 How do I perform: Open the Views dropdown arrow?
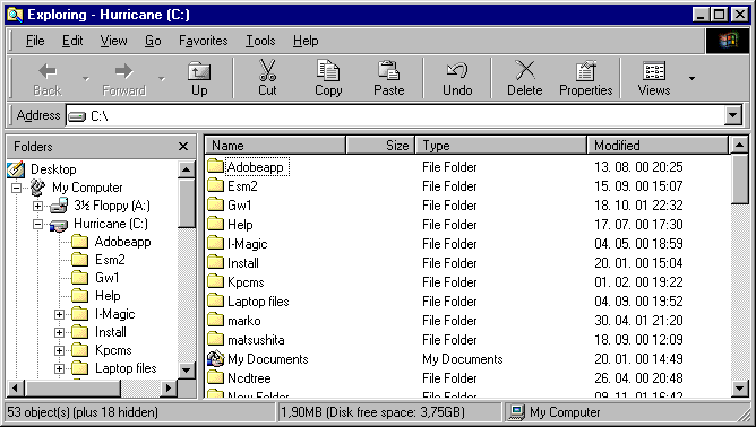click(691, 78)
